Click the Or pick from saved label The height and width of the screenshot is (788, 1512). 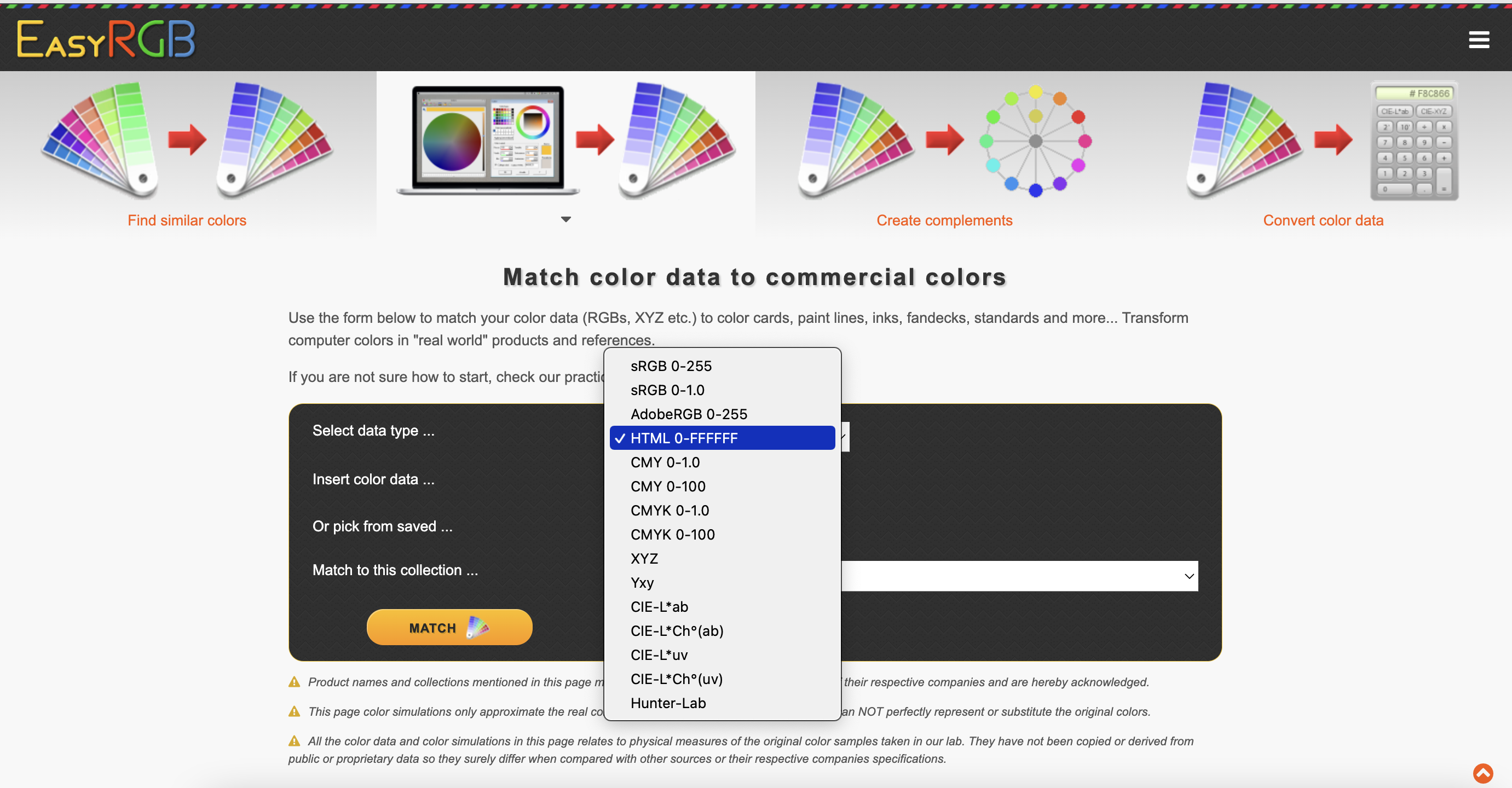point(382,526)
